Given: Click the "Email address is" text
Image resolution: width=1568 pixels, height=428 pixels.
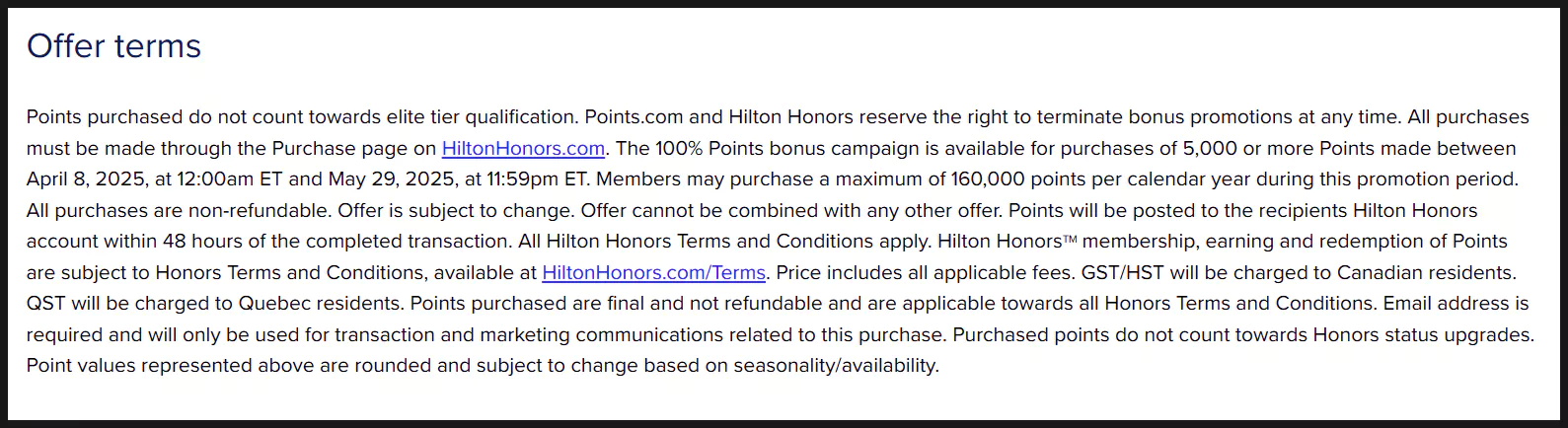Looking at the screenshot, I should pyautogui.click(x=1456, y=304).
